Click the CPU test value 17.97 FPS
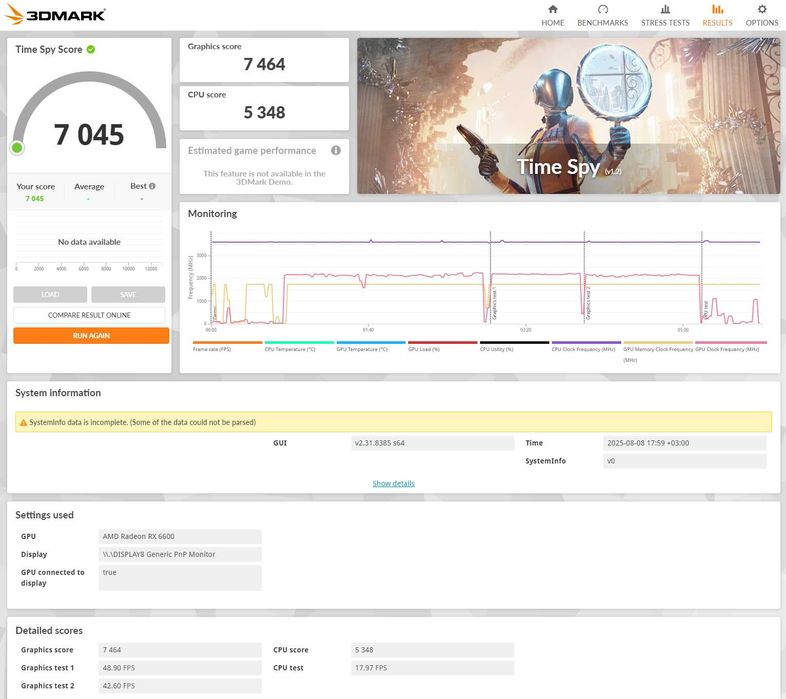The width and height of the screenshot is (786, 699). coord(433,667)
